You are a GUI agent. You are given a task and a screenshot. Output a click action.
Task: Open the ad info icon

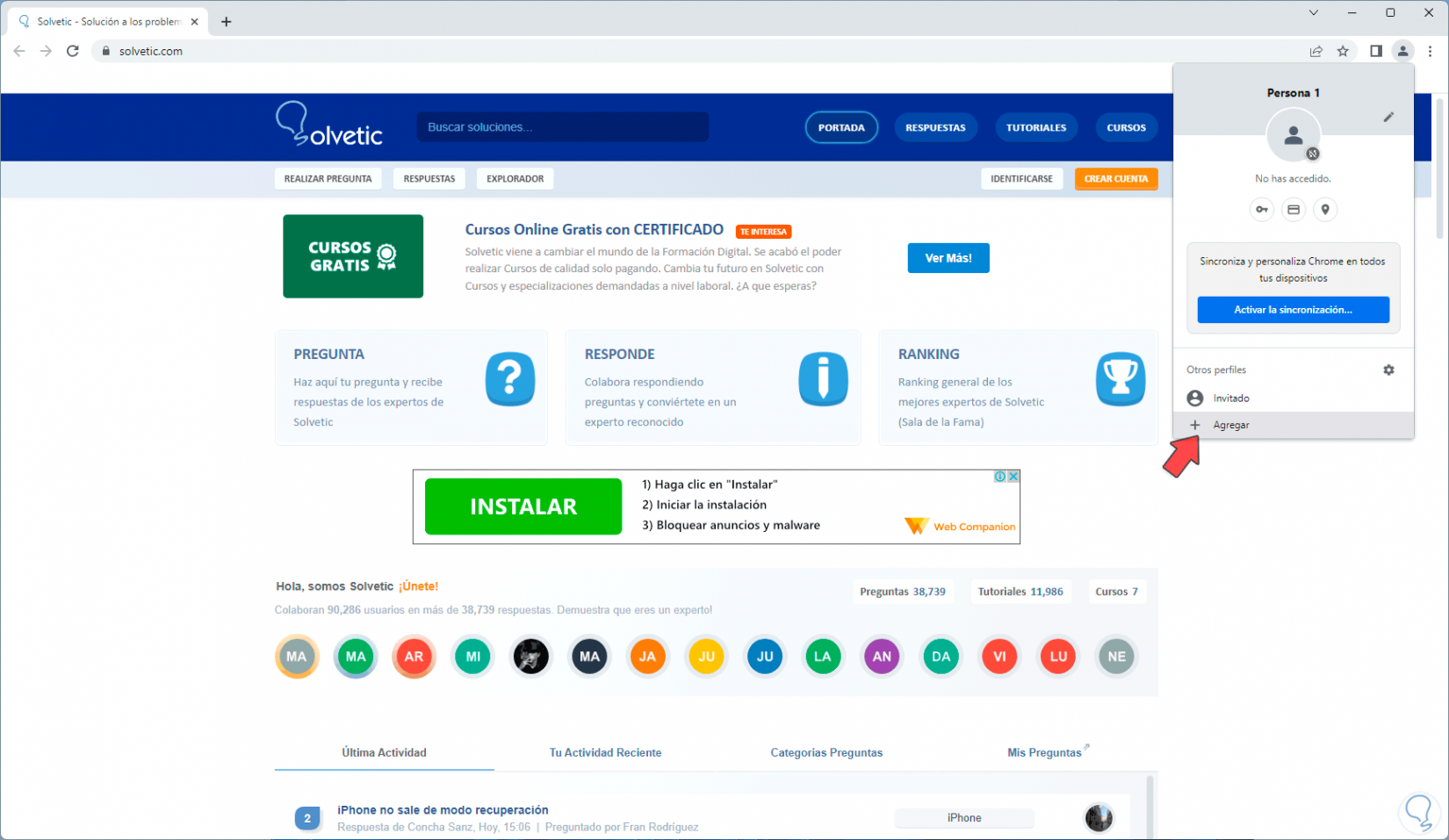(x=1000, y=477)
